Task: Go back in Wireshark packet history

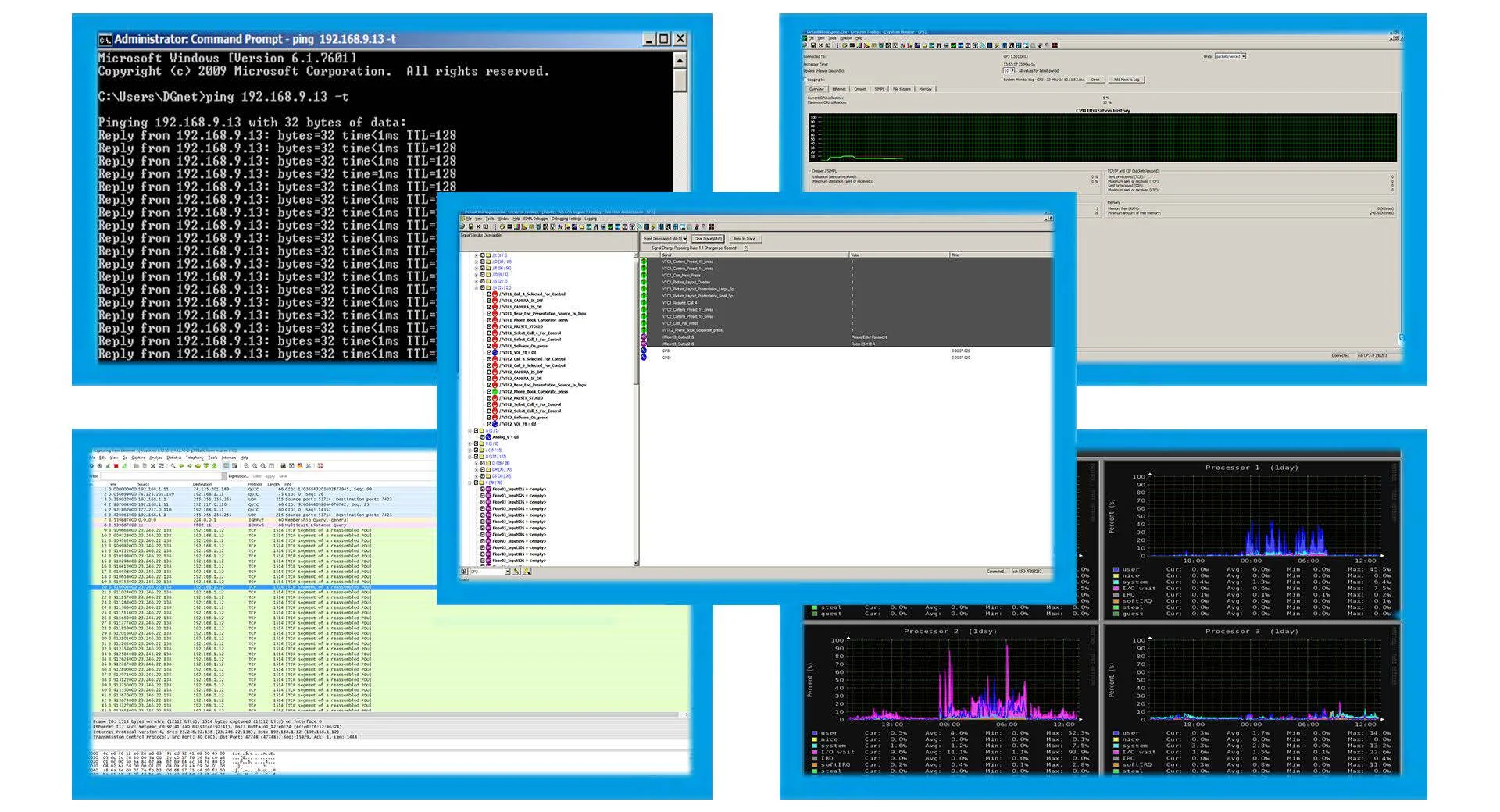Action: 182,466
